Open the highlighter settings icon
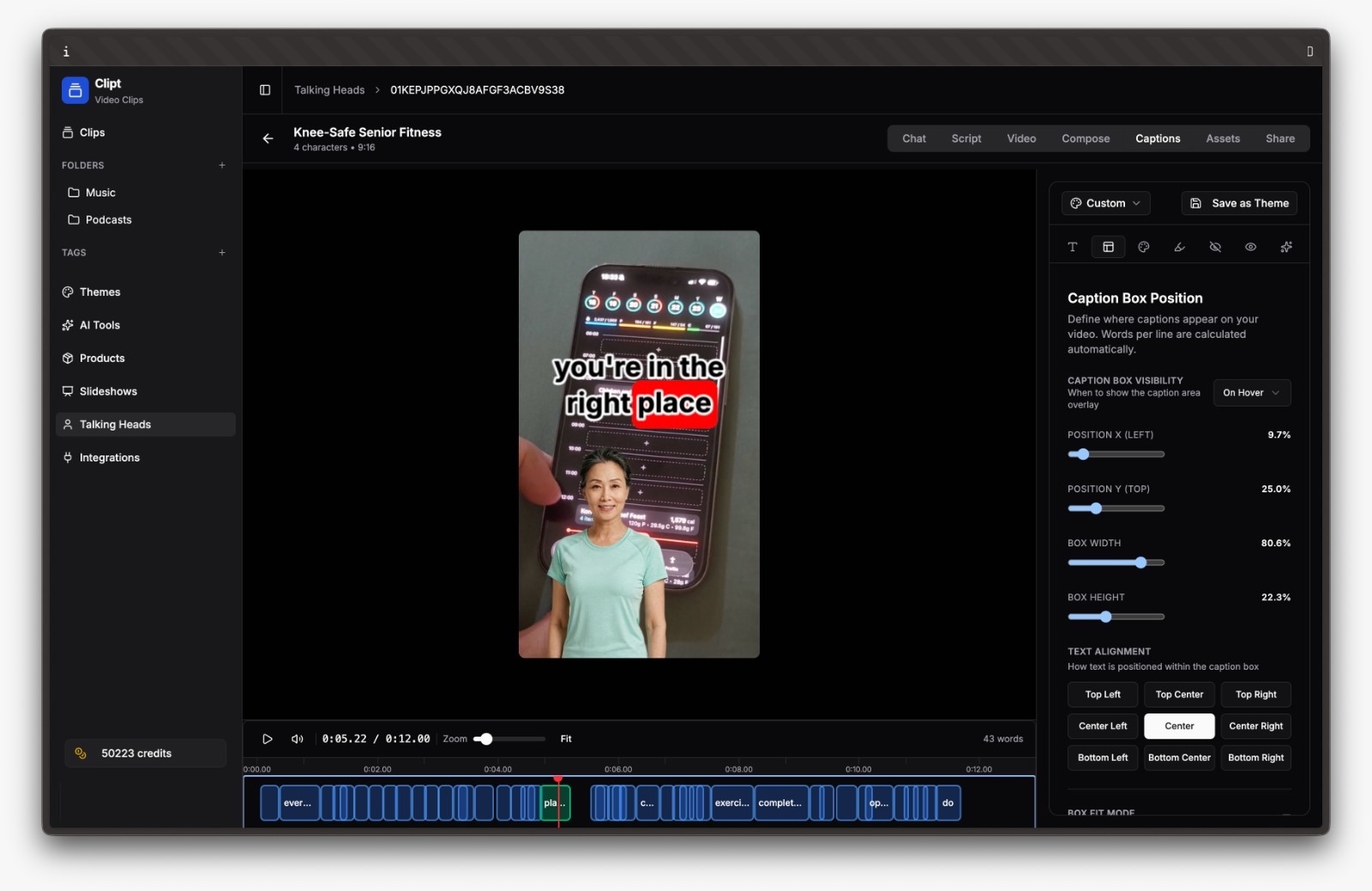 click(x=1179, y=247)
